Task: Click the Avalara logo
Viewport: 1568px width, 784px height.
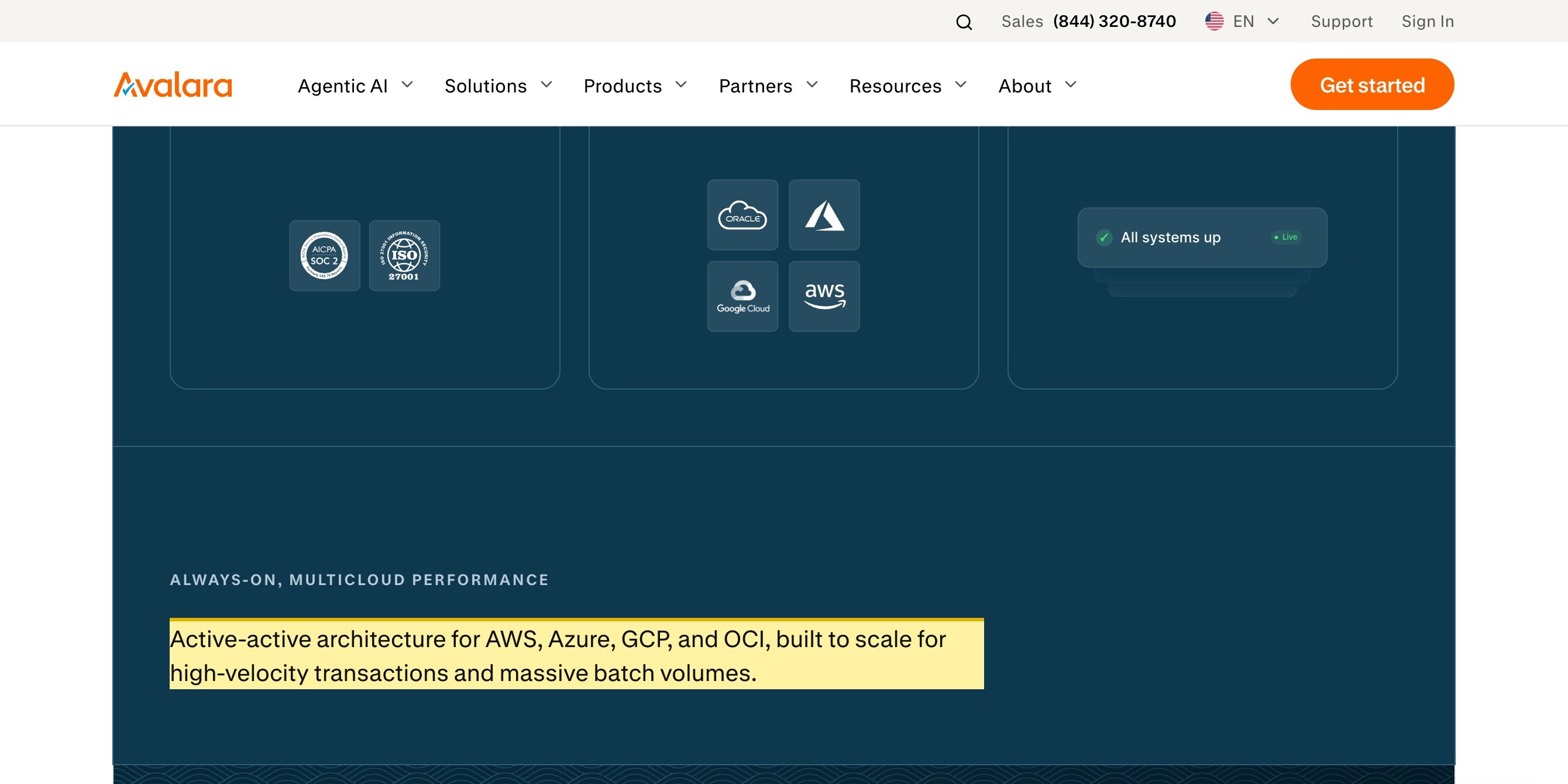Action: 173,85
